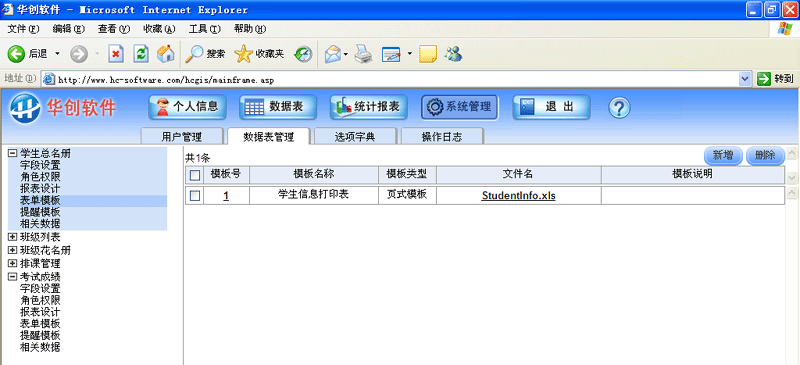
Task: Open dropdown arrow next to Mail icon
Action: click(345, 54)
